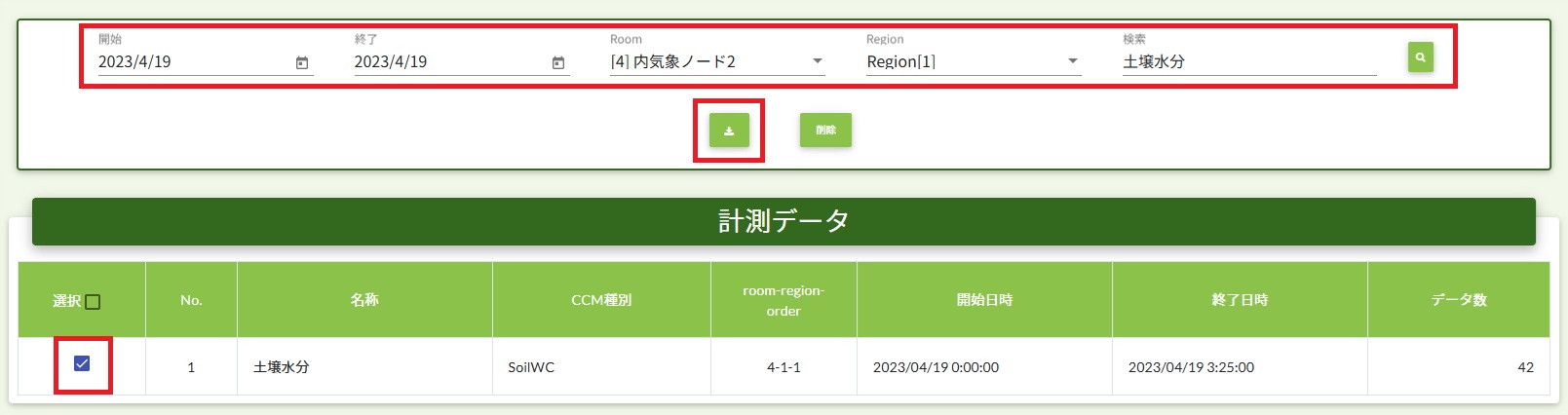This screenshot has width=1568, height=415.
Task: Click the 4-1-1 order cell
Action: (784, 367)
